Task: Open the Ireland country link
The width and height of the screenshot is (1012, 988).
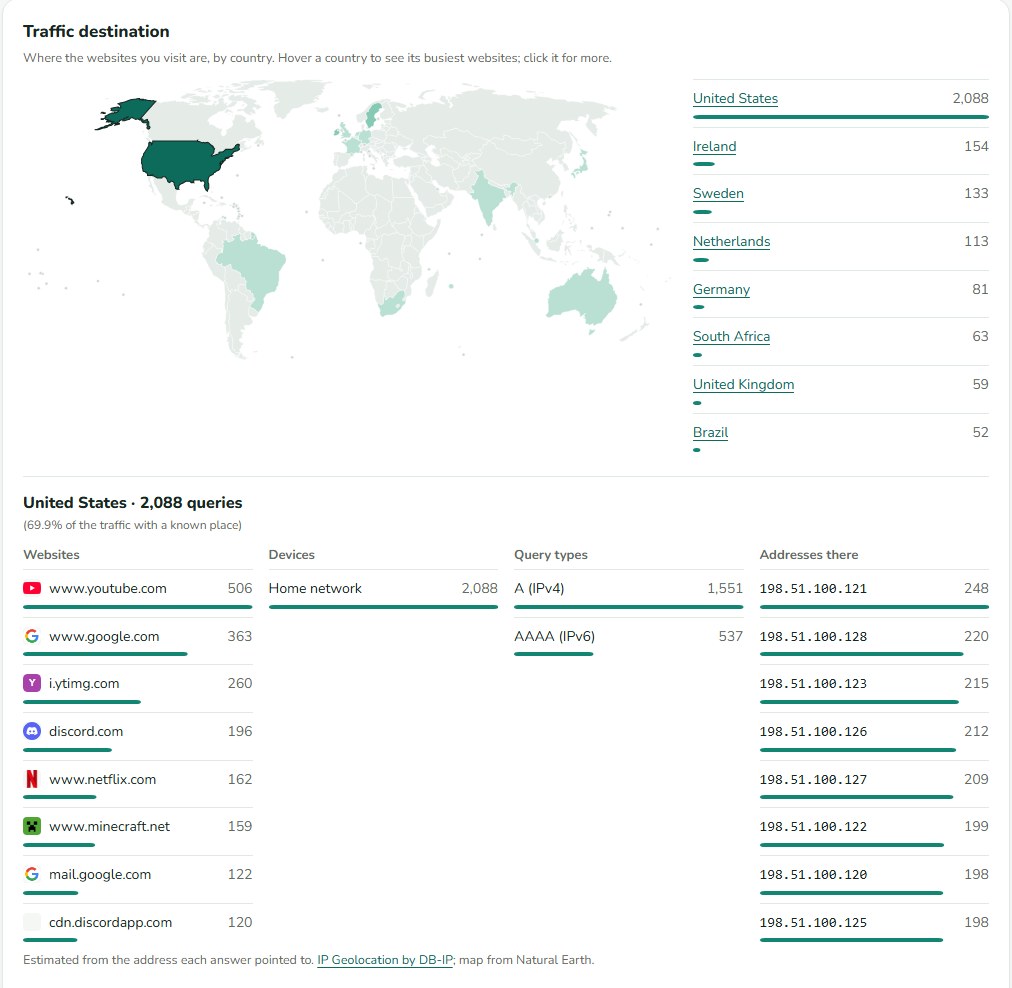Action: pyautogui.click(x=714, y=146)
